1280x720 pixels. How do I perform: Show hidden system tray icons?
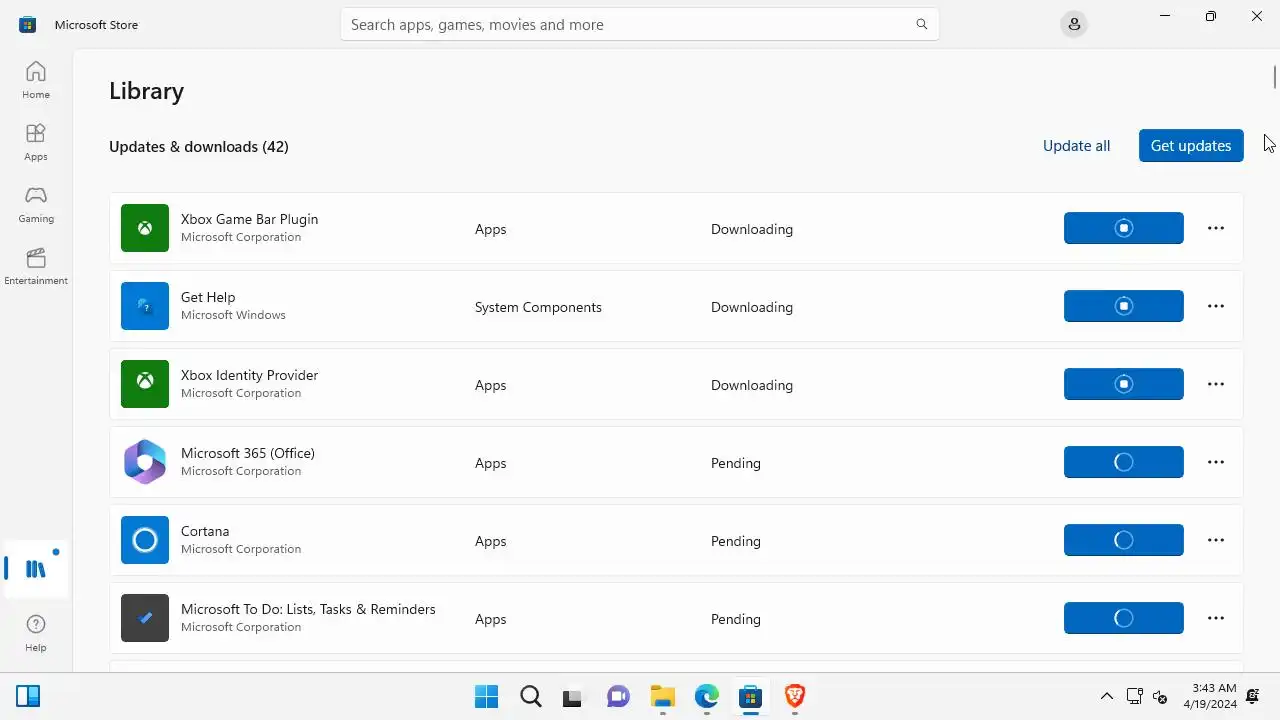point(1107,696)
